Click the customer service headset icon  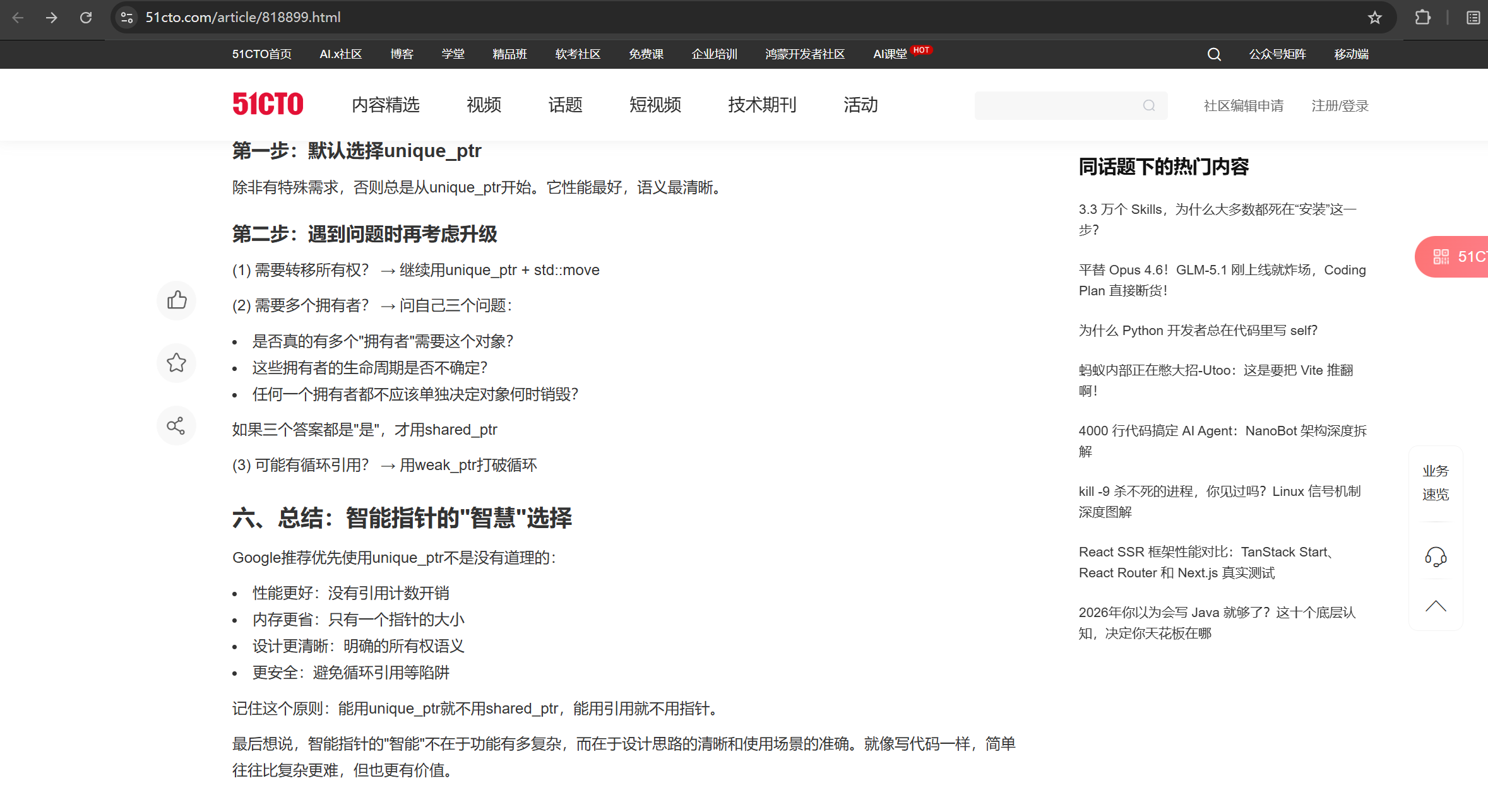[1435, 556]
